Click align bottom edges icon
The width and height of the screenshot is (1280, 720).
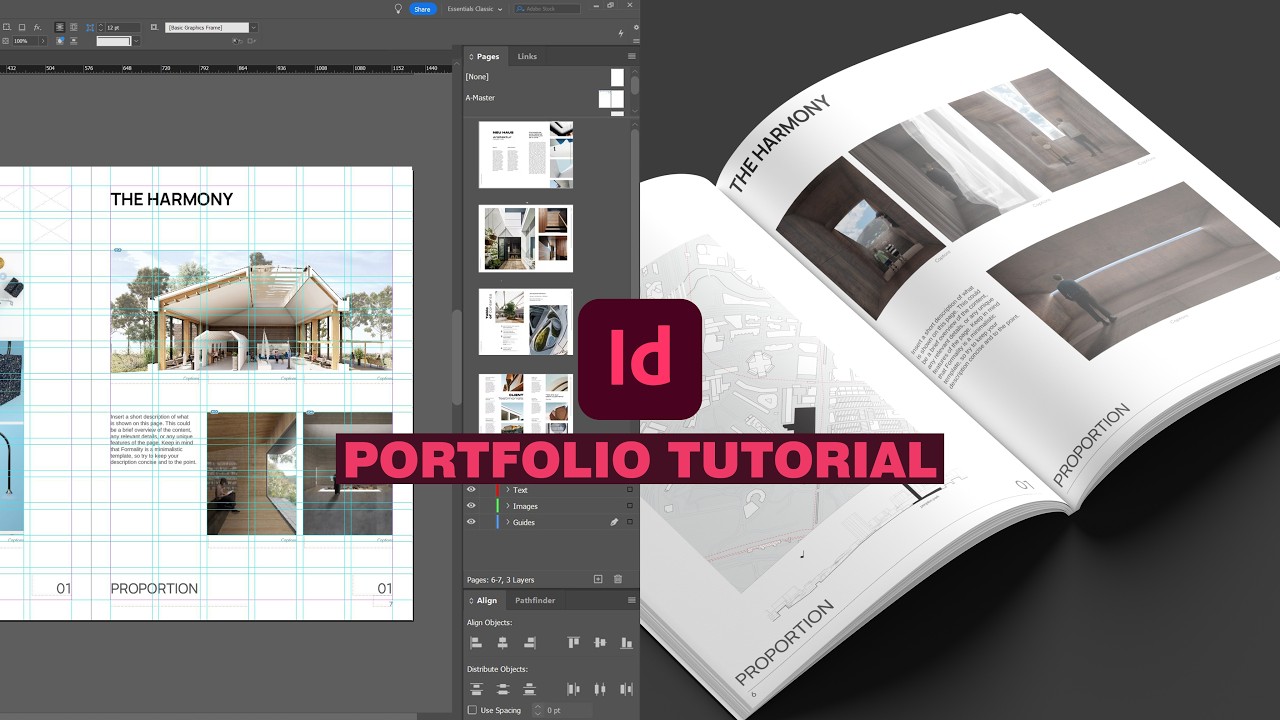[627, 643]
